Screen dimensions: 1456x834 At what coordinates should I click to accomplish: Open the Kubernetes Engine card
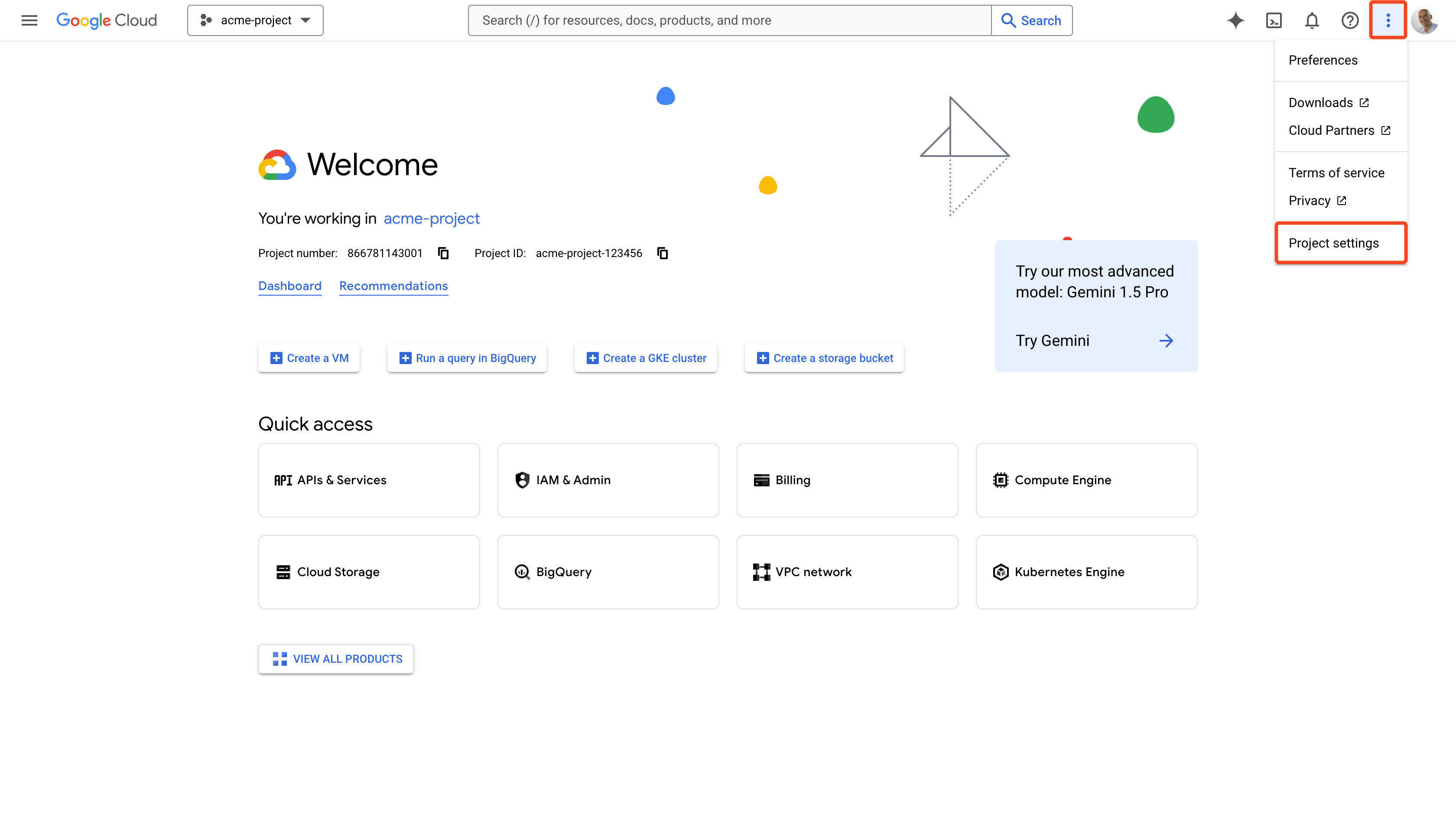1087,572
